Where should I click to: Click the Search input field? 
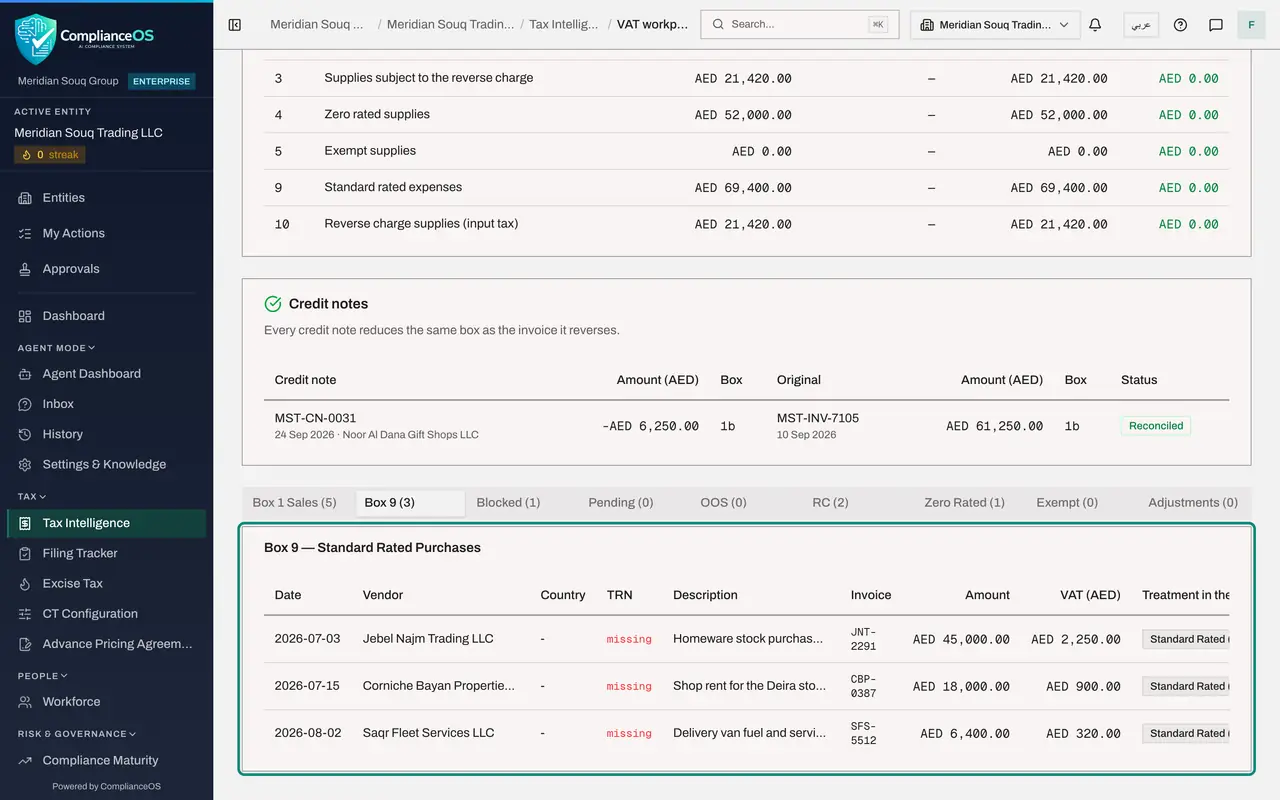(x=800, y=25)
